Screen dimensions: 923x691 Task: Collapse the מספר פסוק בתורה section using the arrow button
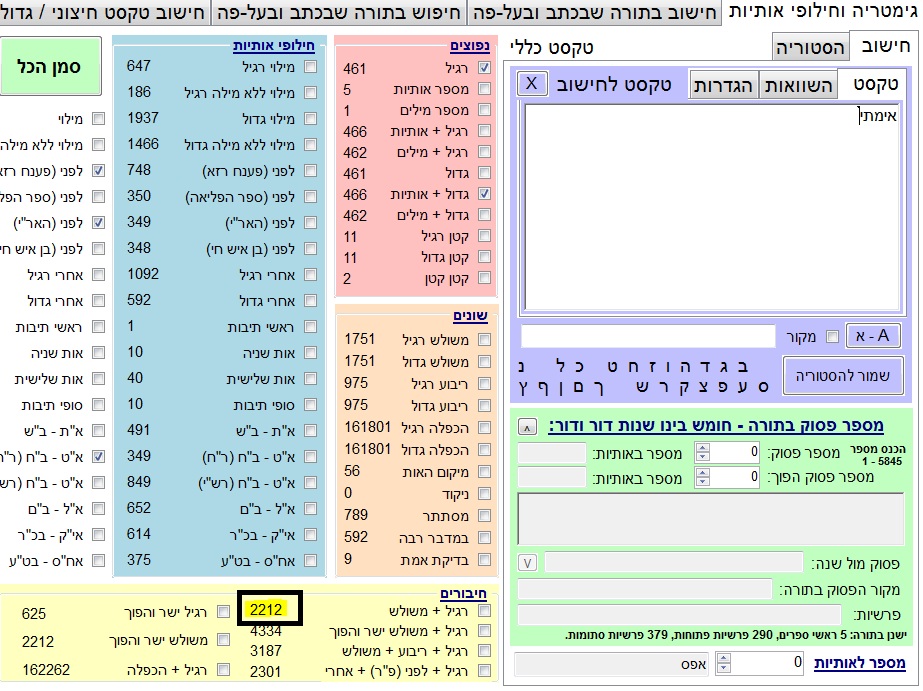527,427
